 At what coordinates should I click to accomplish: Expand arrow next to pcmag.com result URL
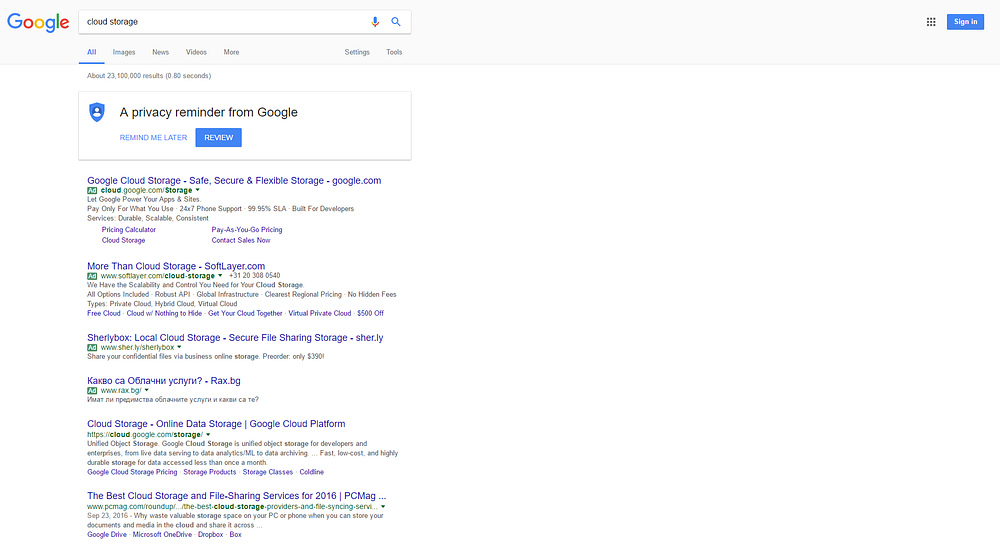[x=383, y=506]
